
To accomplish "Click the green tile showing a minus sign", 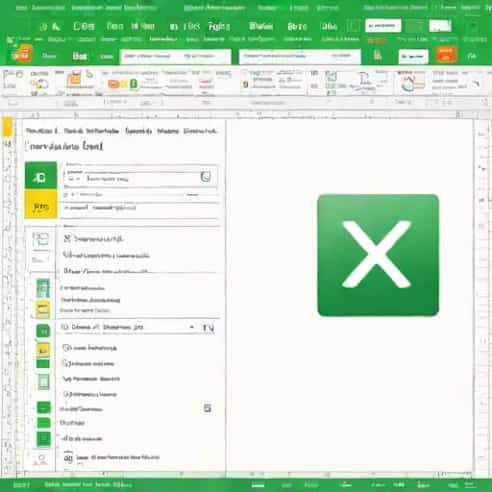I will click(43, 407).
